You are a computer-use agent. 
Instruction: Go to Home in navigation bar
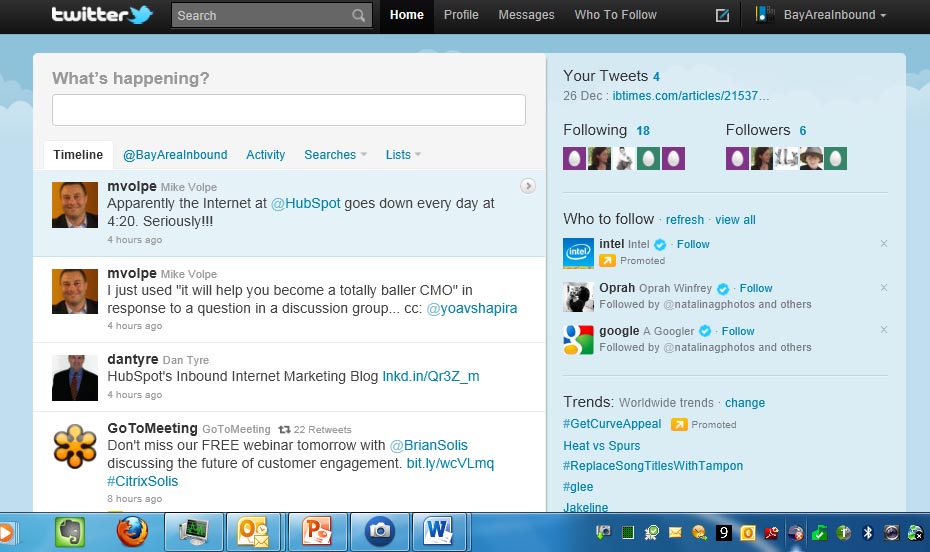(x=407, y=15)
